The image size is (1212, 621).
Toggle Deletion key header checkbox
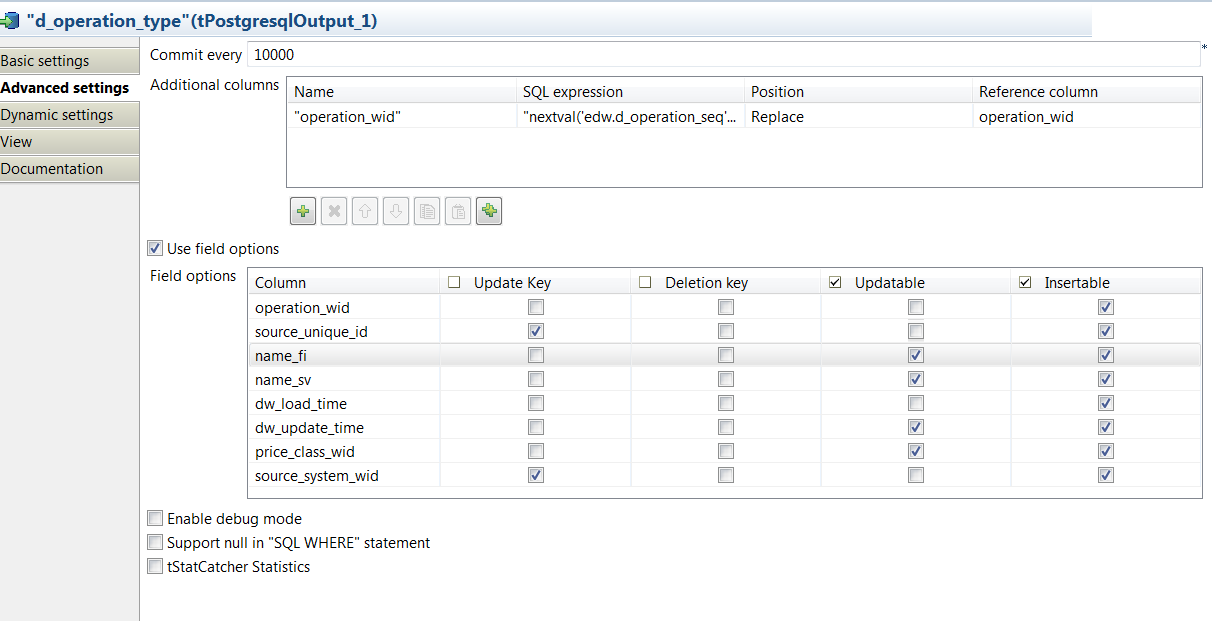(645, 282)
